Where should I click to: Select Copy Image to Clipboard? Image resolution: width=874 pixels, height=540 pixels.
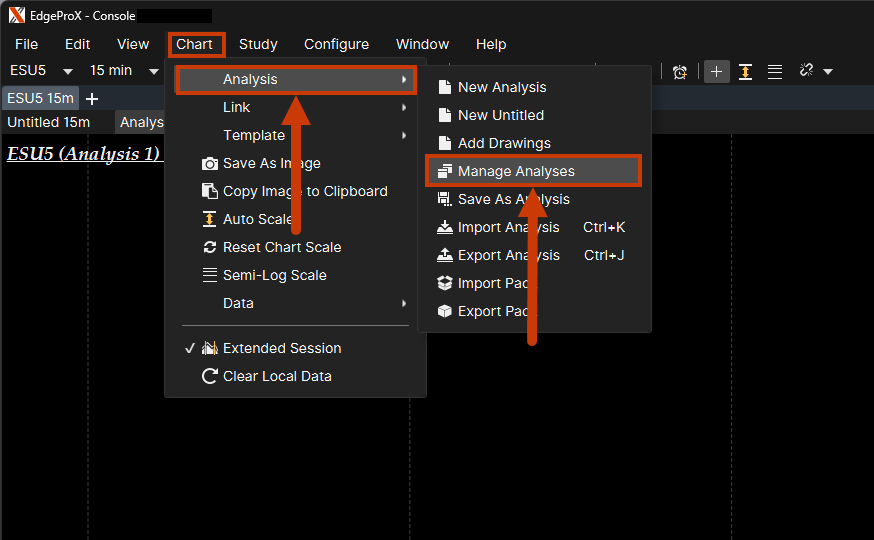[305, 191]
